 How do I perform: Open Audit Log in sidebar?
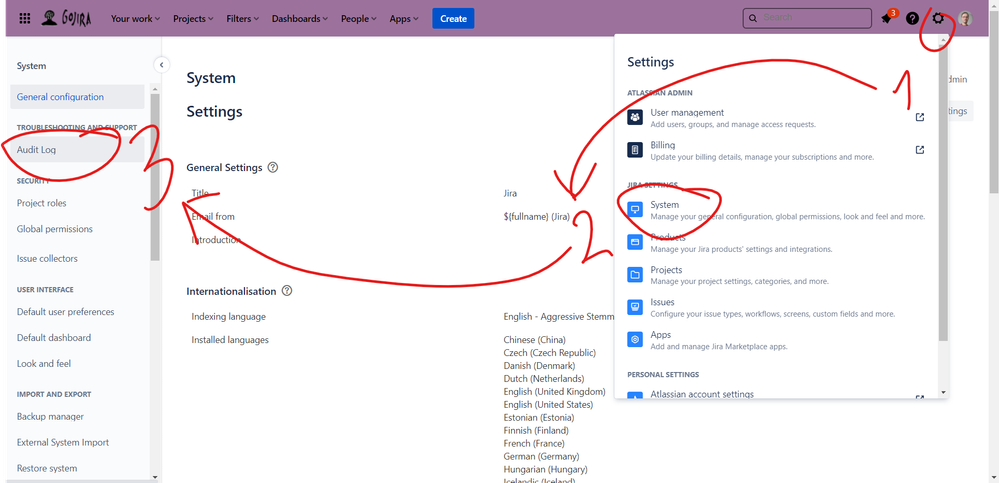pos(77,150)
